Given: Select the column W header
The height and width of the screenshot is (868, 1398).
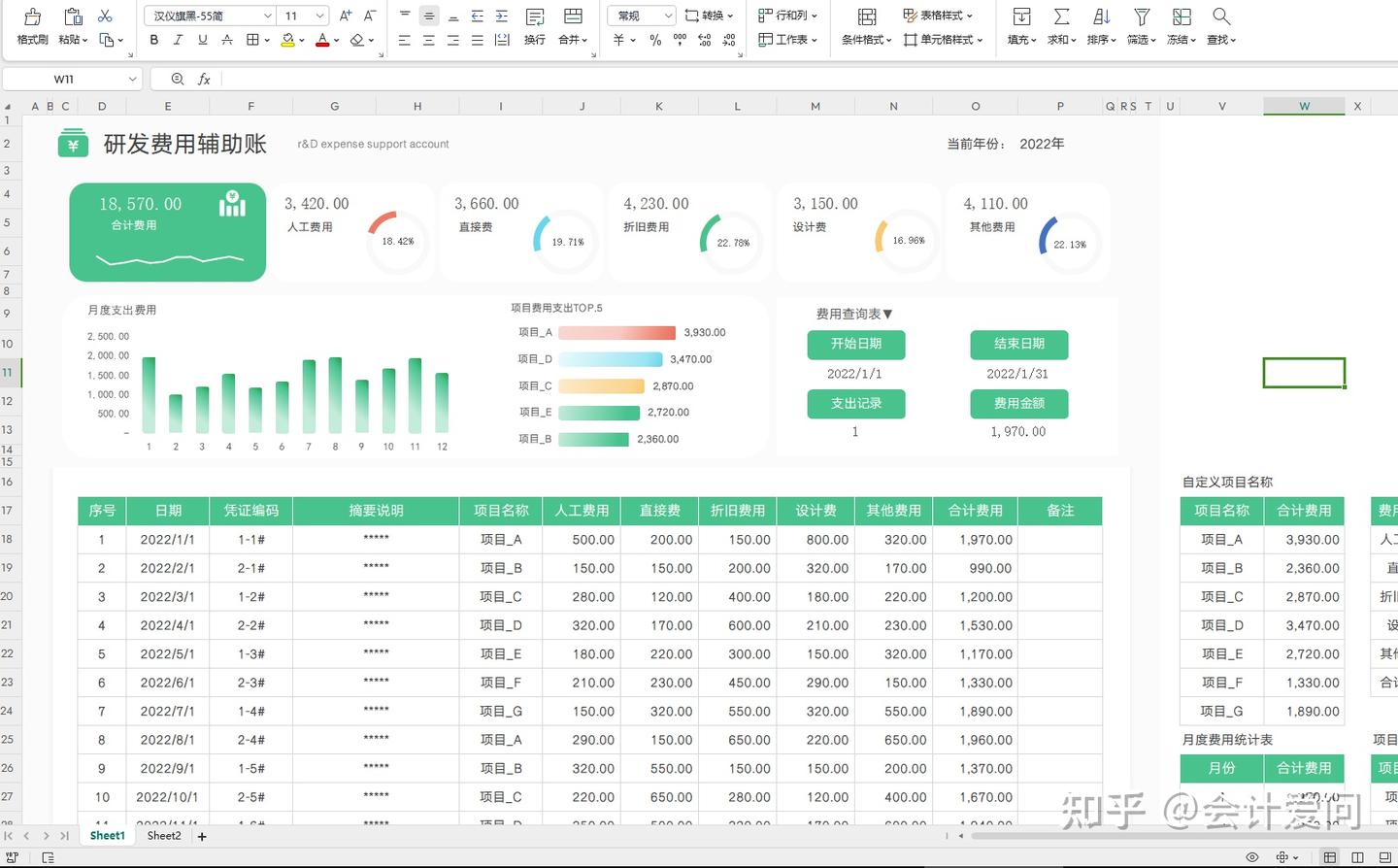Looking at the screenshot, I should point(1304,106).
